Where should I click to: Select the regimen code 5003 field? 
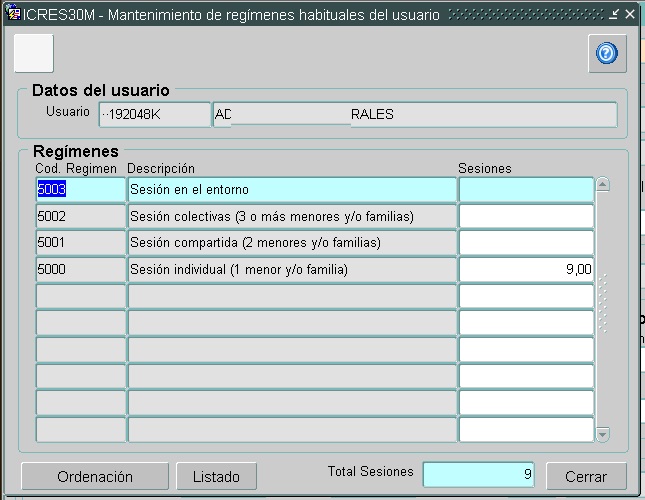(x=80, y=190)
